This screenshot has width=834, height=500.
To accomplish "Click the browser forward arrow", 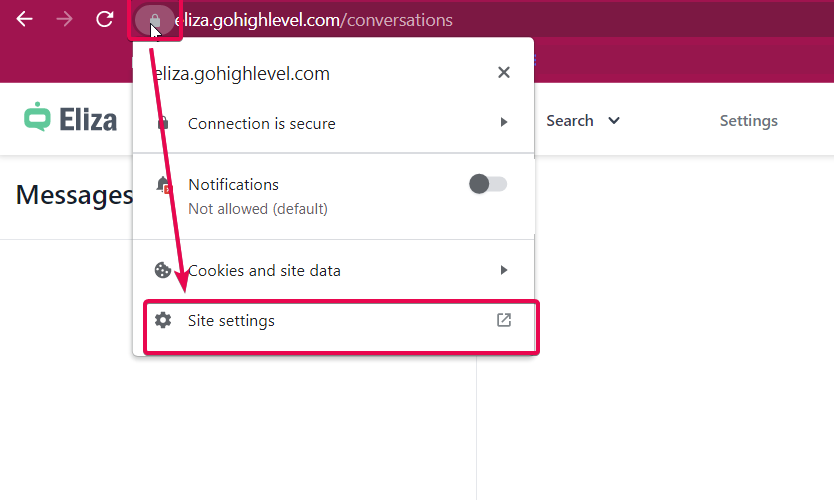I will coord(65,19).
